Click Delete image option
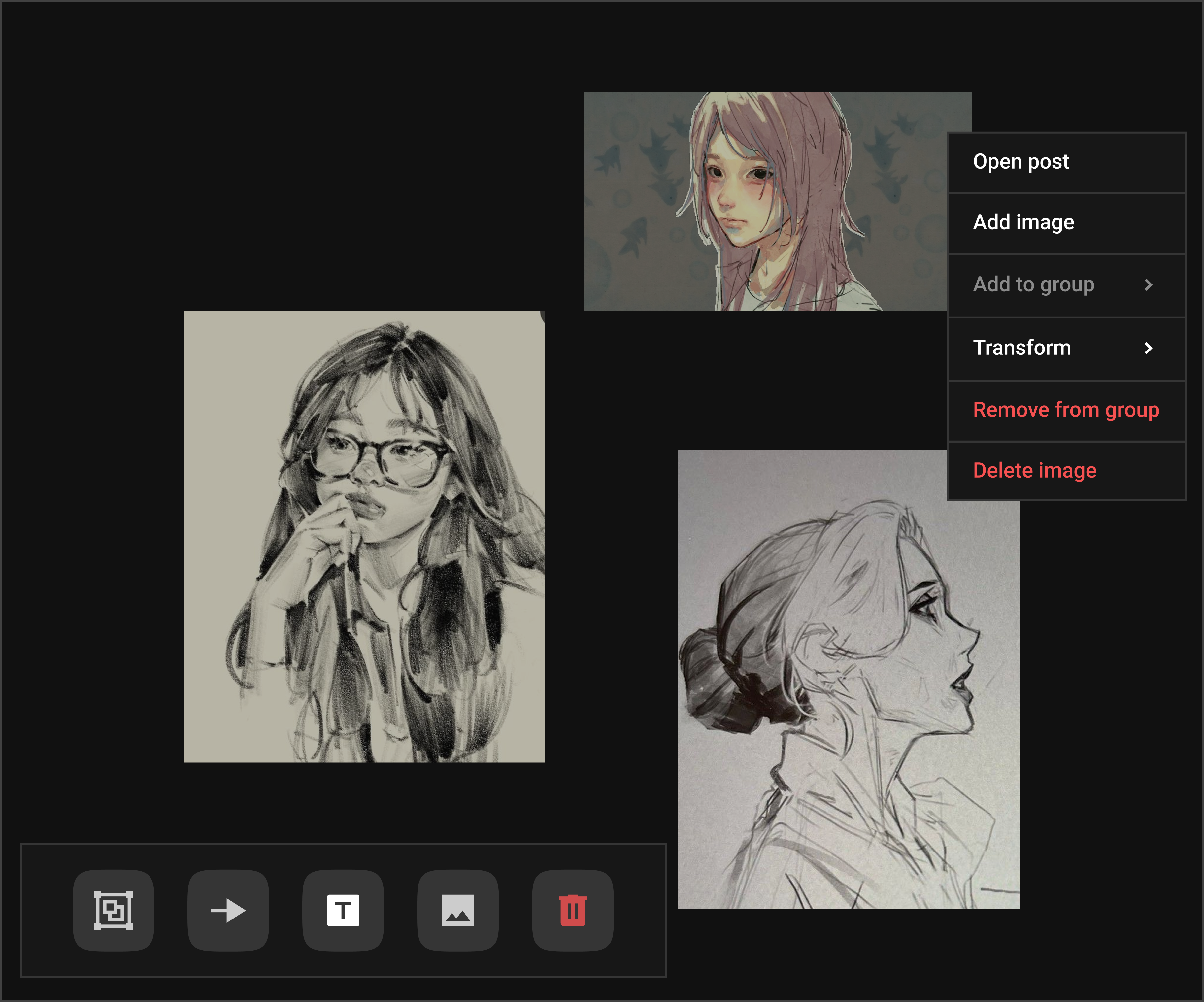 click(x=1034, y=471)
